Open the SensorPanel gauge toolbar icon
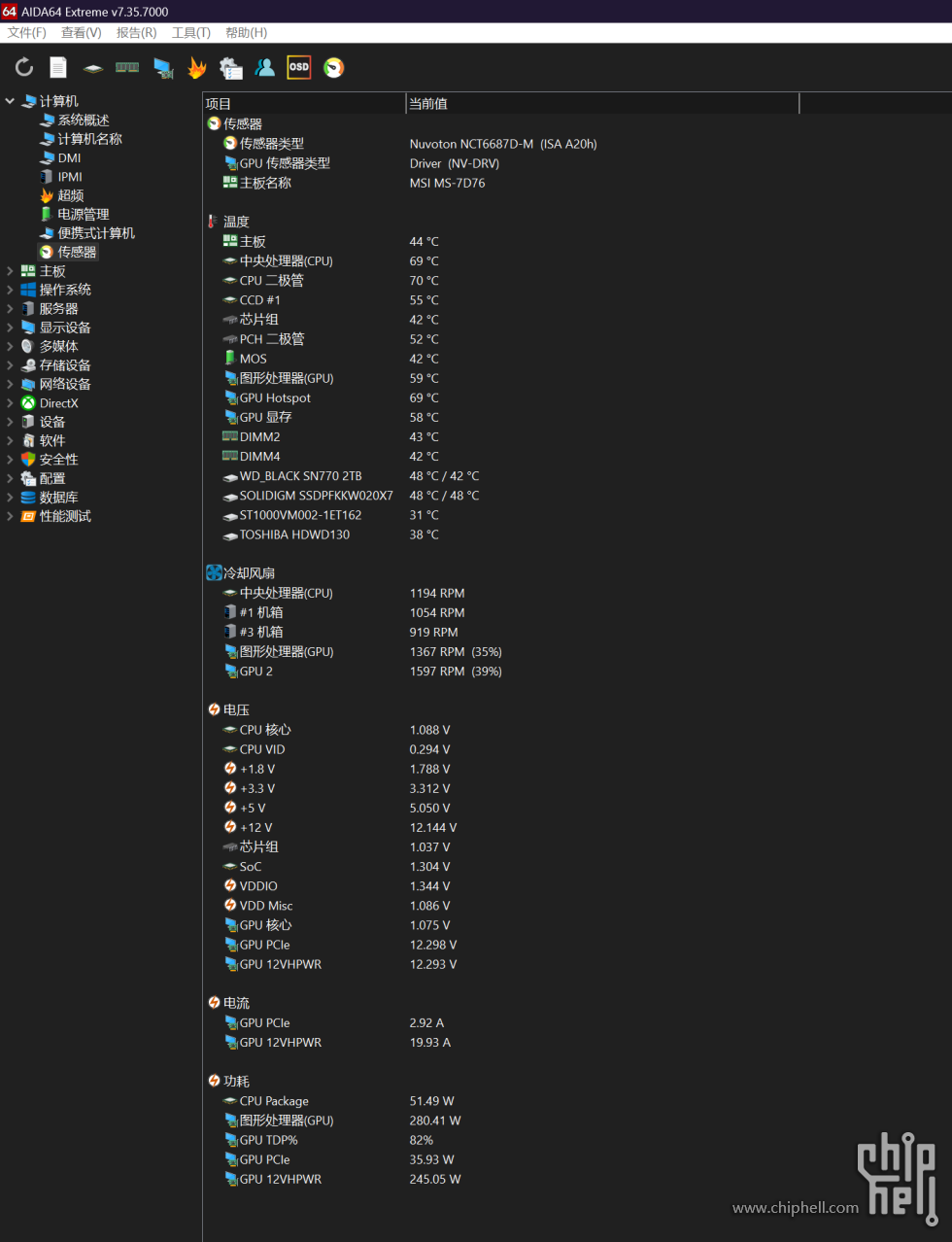The width and height of the screenshot is (952, 1242). [333, 67]
